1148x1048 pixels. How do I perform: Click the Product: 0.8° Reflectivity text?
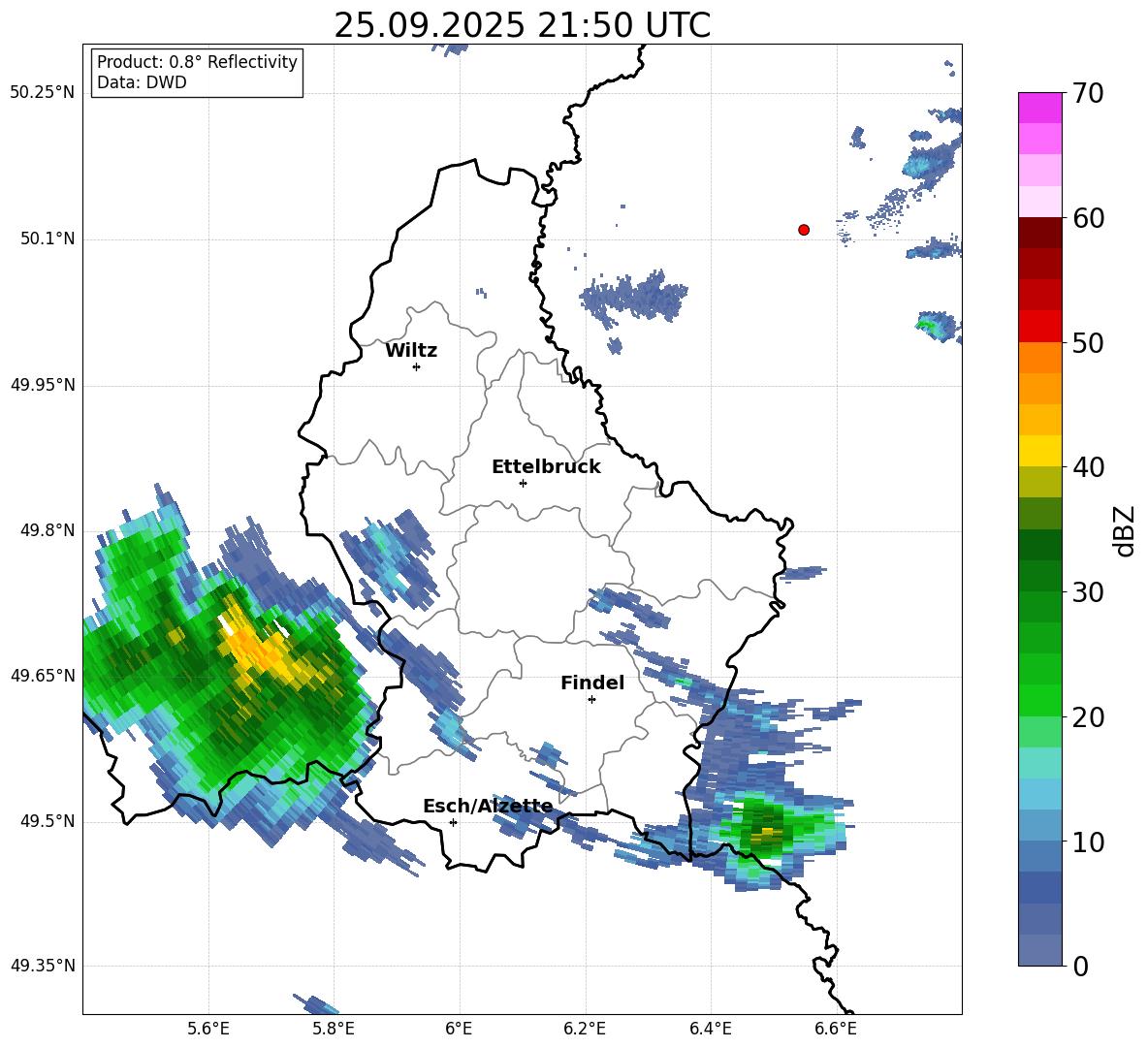coord(197,62)
